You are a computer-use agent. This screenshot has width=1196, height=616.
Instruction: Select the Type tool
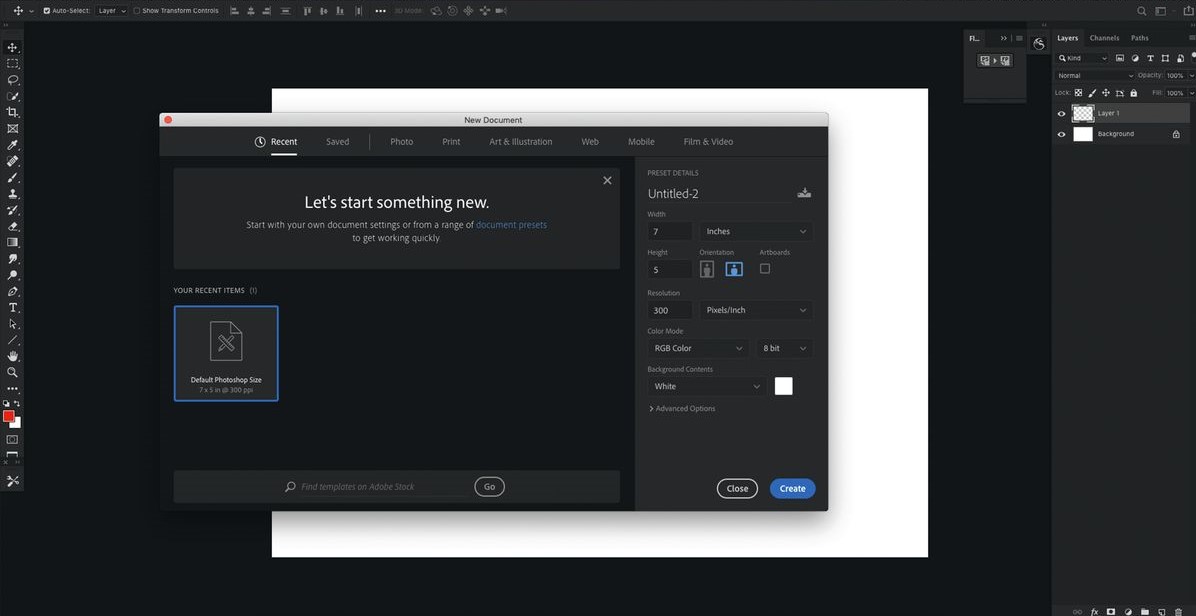click(12, 307)
